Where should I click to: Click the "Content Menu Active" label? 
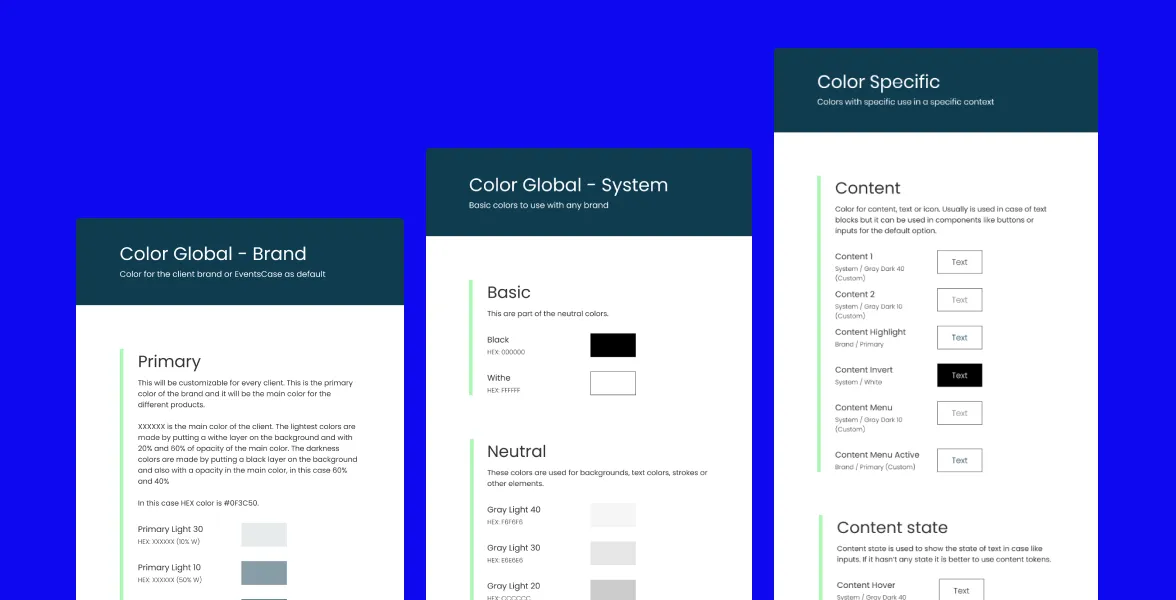click(877, 454)
